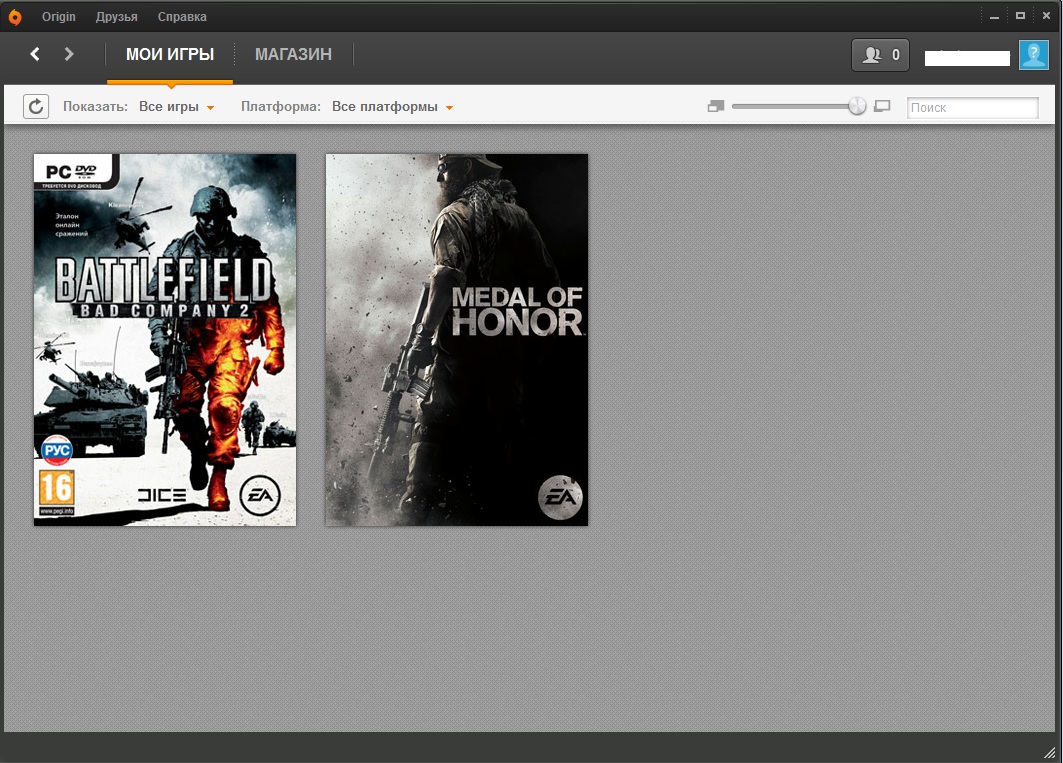
Task: Click the Показать: label
Action: coord(96,106)
